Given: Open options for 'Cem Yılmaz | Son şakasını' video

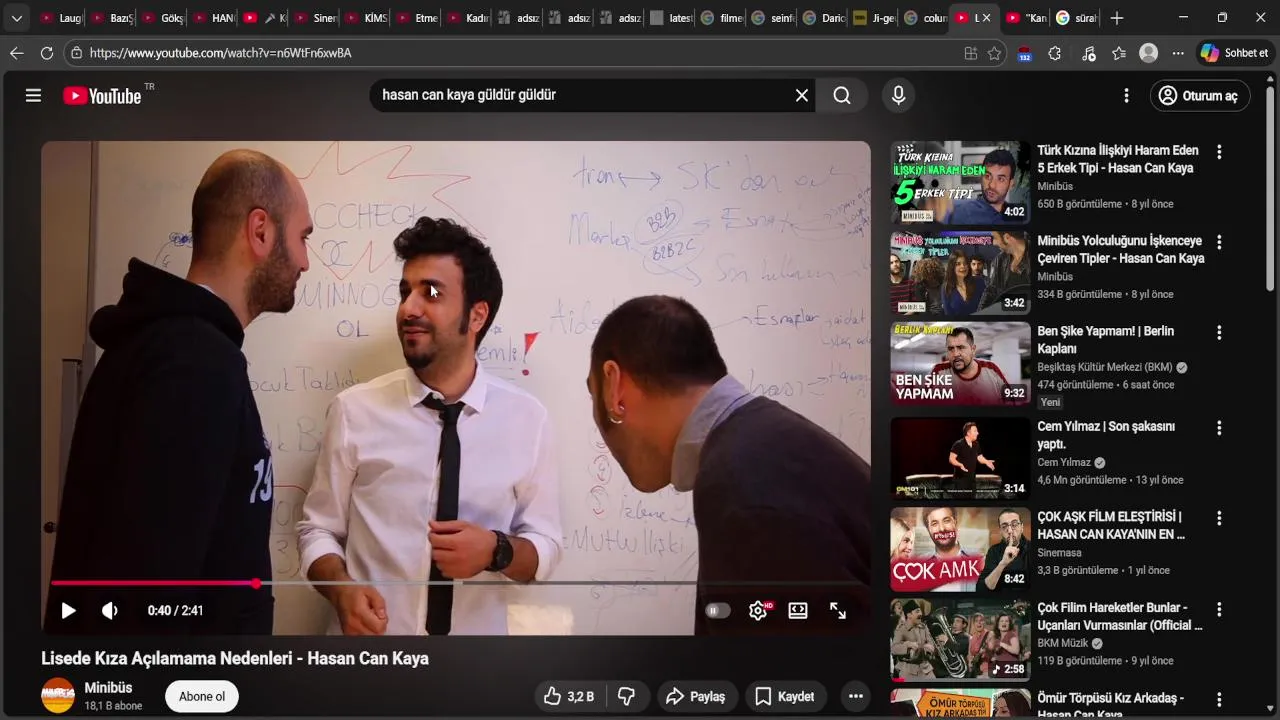Looking at the screenshot, I should tap(1218, 428).
